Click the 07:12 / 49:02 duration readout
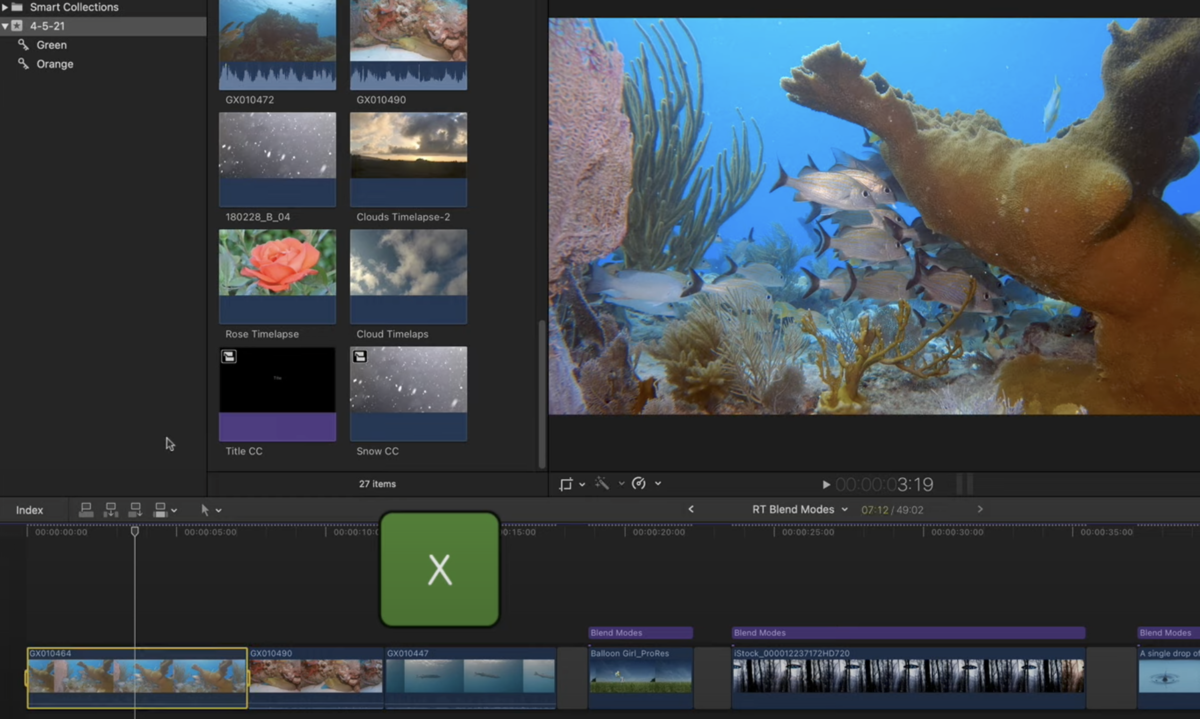The image size is (1200, 719). tap(892, 510)
